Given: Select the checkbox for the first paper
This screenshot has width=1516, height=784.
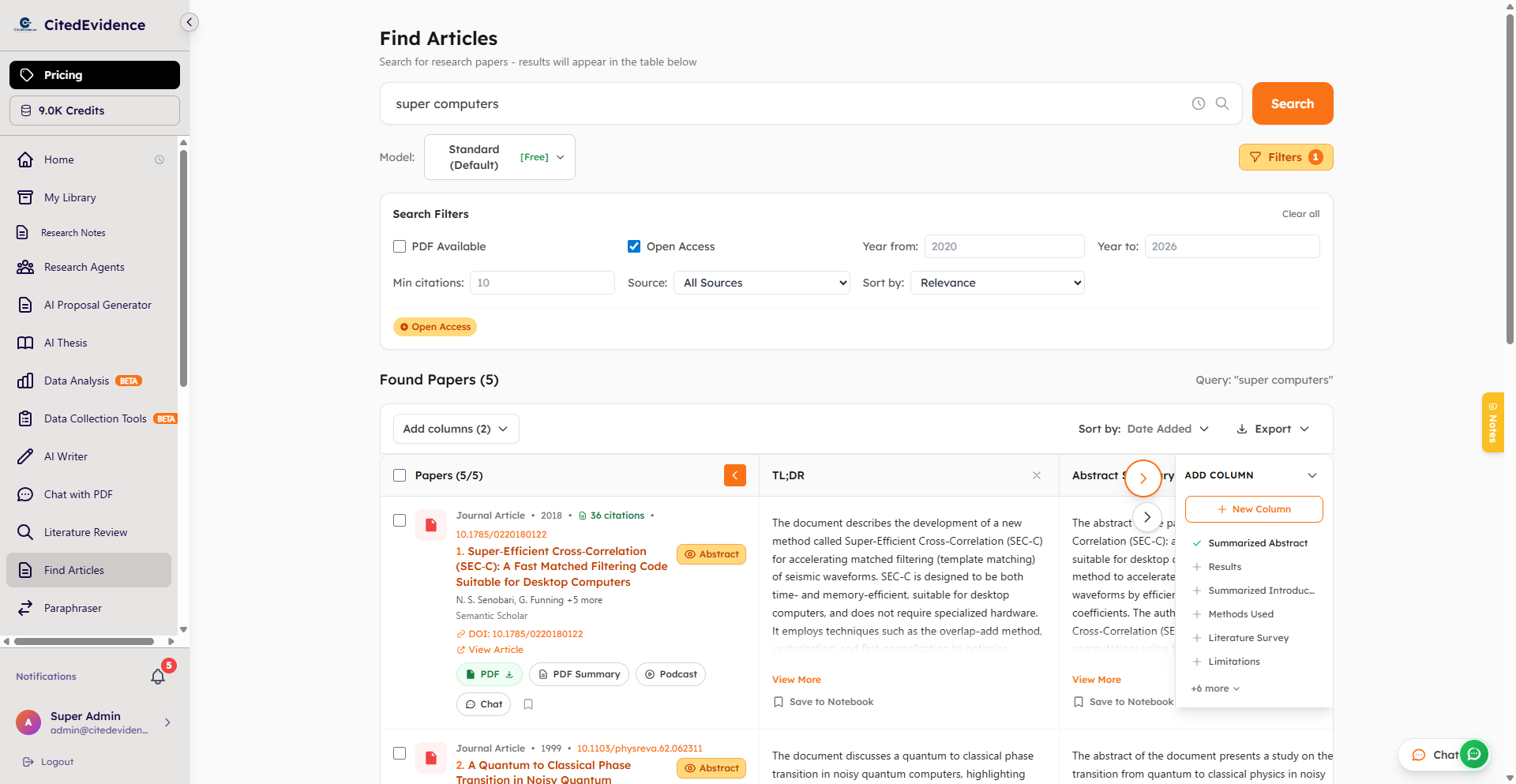Looking at the screenshot, I should click(400, 520).
